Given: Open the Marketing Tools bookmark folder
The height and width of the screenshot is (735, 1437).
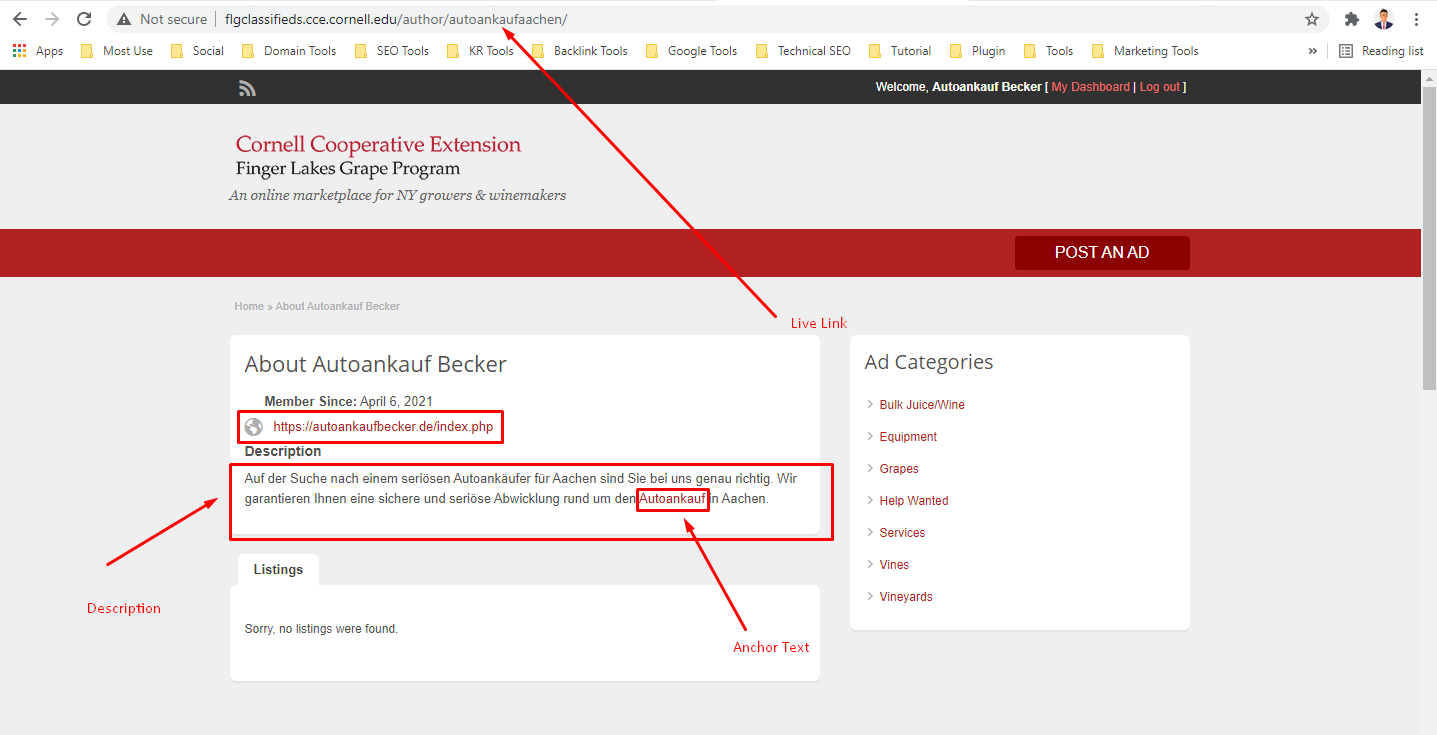Looking at the screenshot, I should [x=1145, y=51].
